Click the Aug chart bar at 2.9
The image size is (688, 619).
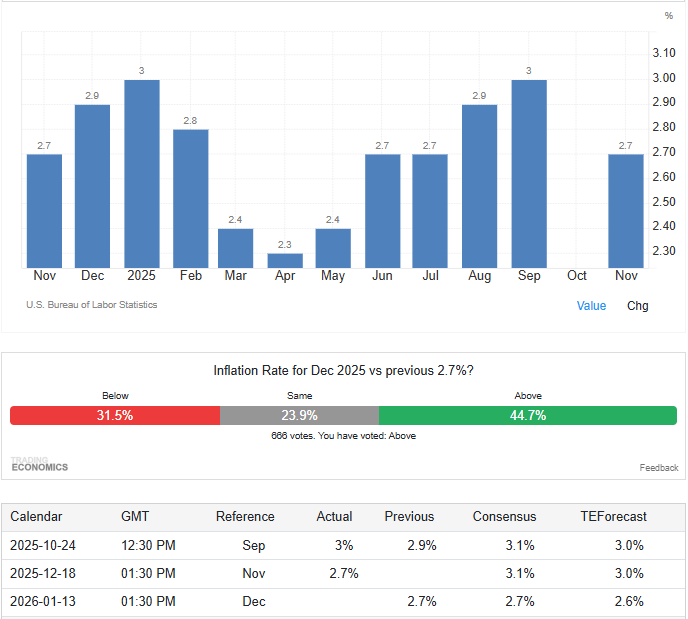(x=479, y=186)
